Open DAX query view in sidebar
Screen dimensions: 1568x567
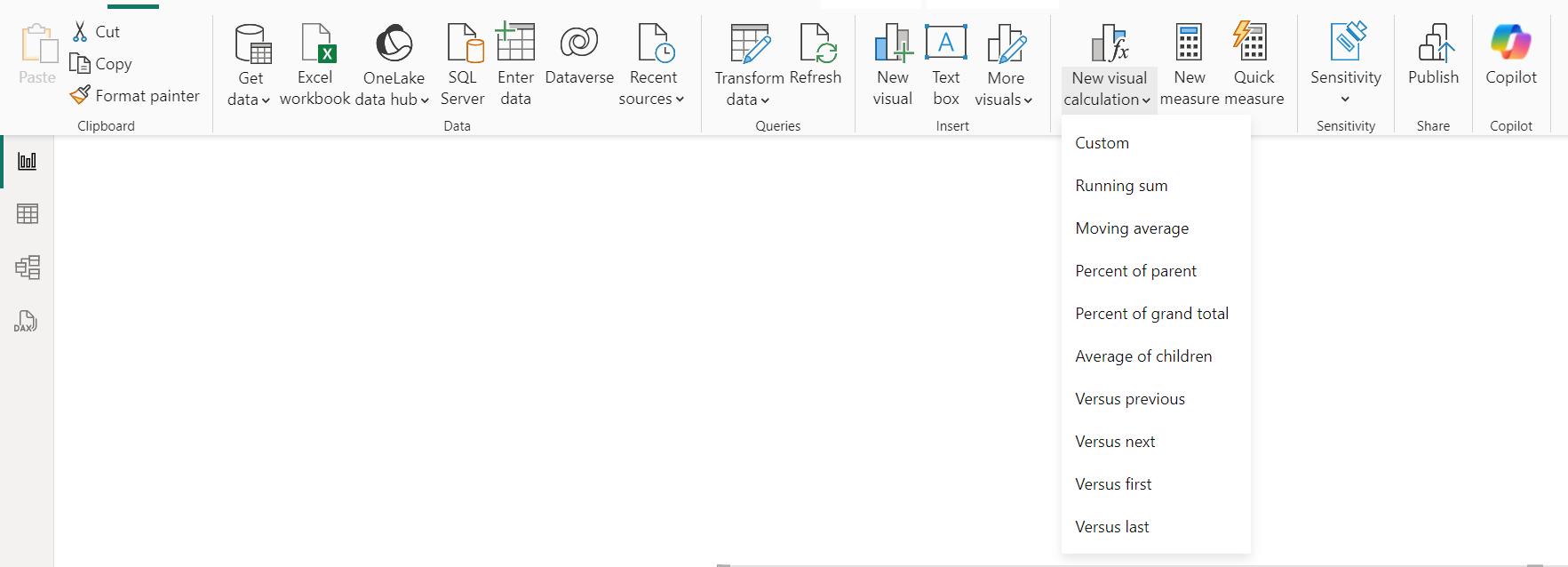[26, 322]
